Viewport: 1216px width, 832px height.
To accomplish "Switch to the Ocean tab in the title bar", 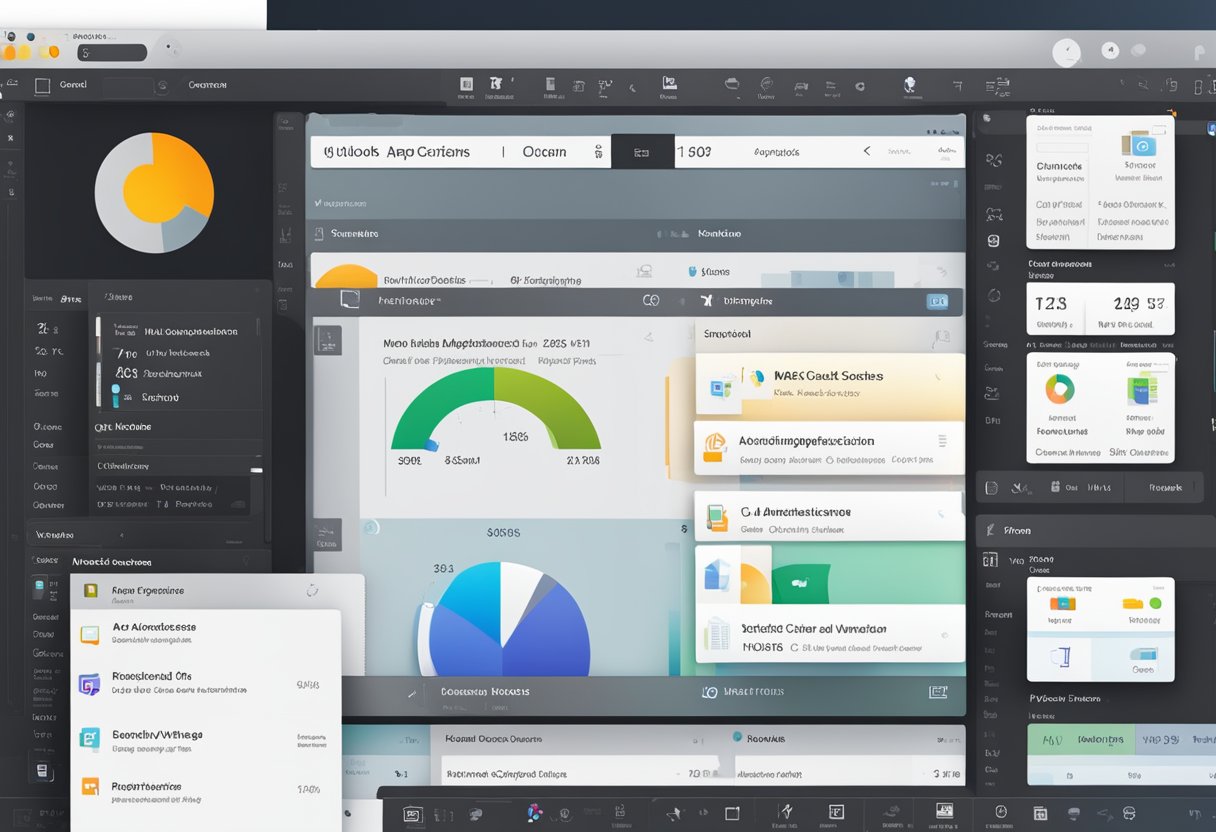I will pos(544,152).
